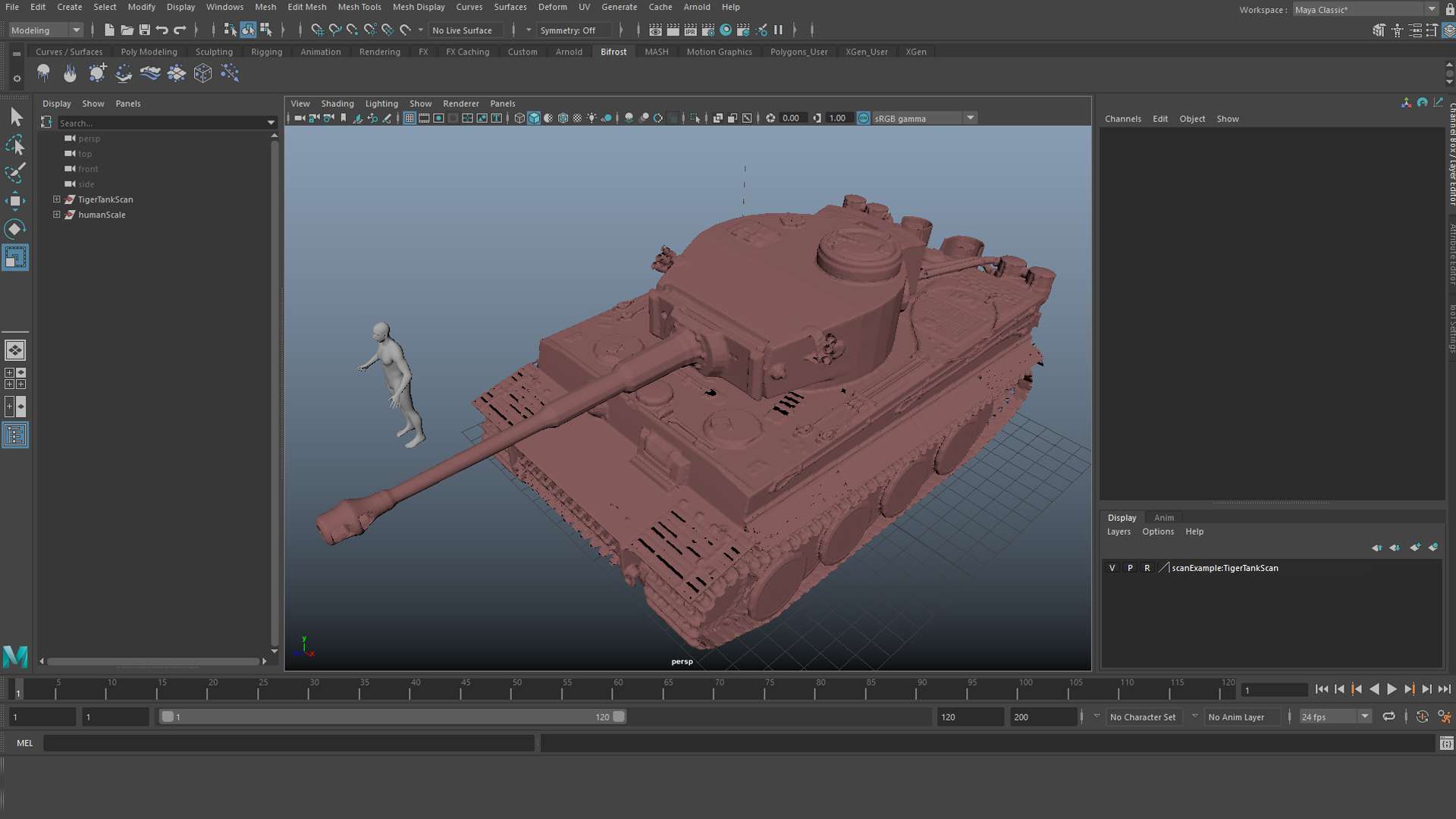
Task: Toggle view transform color management button
Action: click(x=863, y=118)
